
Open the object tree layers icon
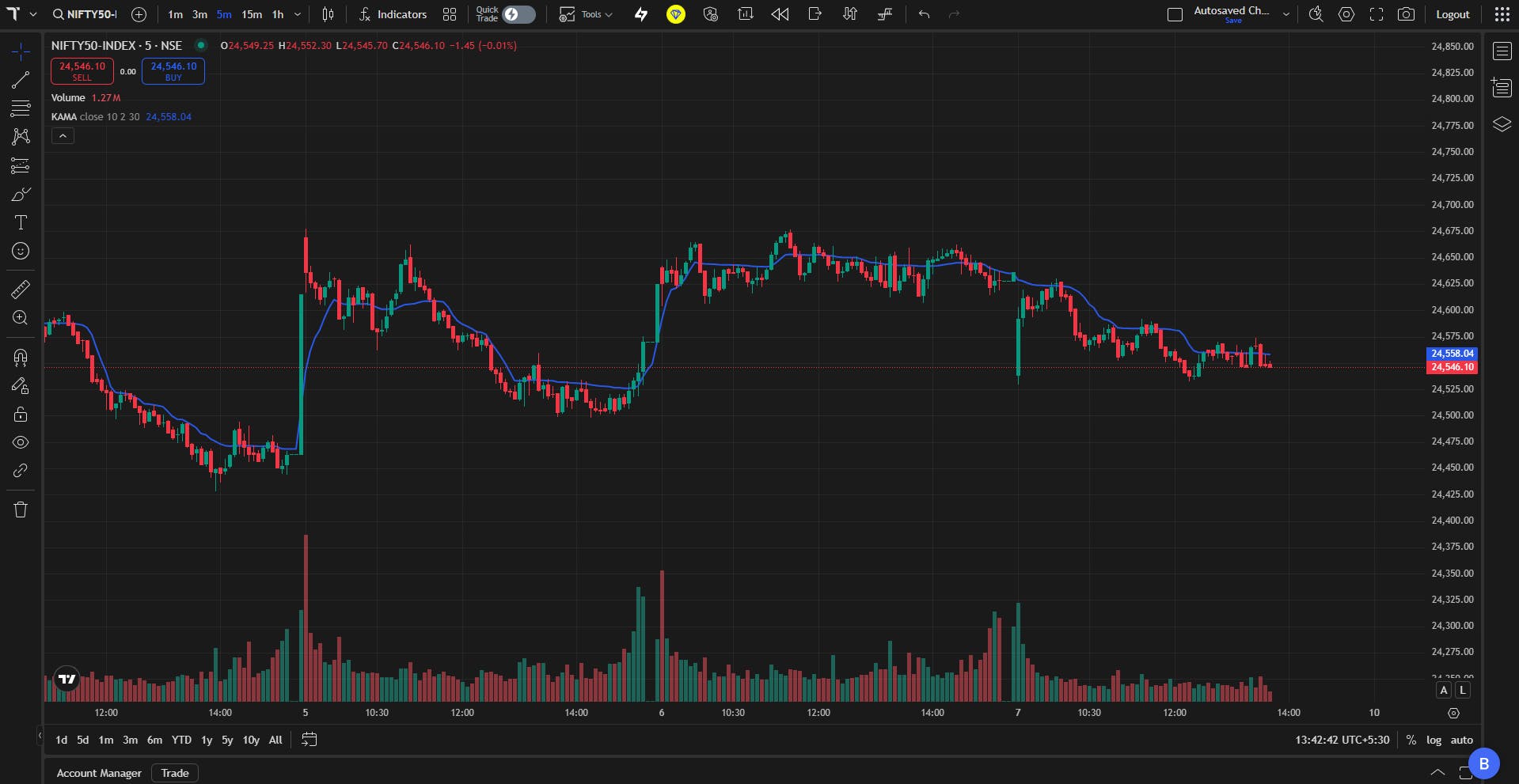[1502, 124]
